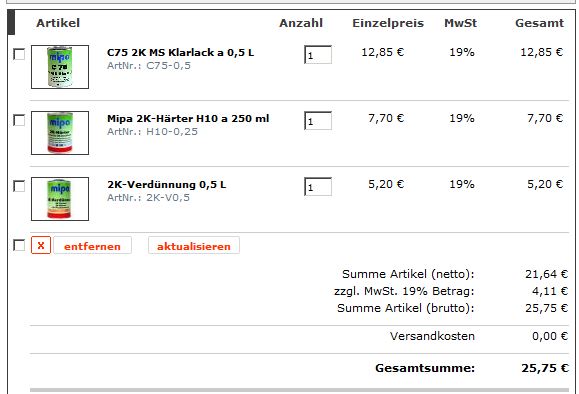Click the Einzelpreis column header

click(x=388, y=23)
